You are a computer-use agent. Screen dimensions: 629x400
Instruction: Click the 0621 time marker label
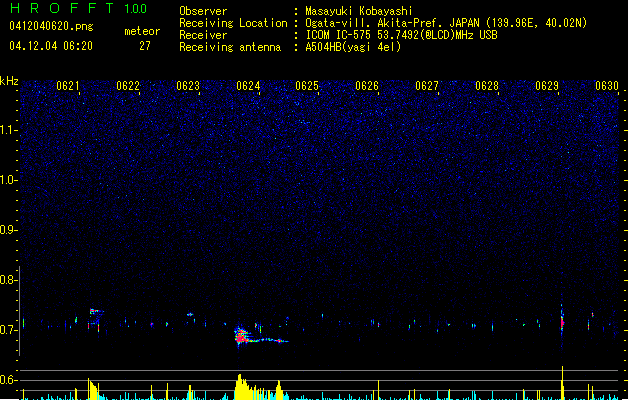(68, 86)
